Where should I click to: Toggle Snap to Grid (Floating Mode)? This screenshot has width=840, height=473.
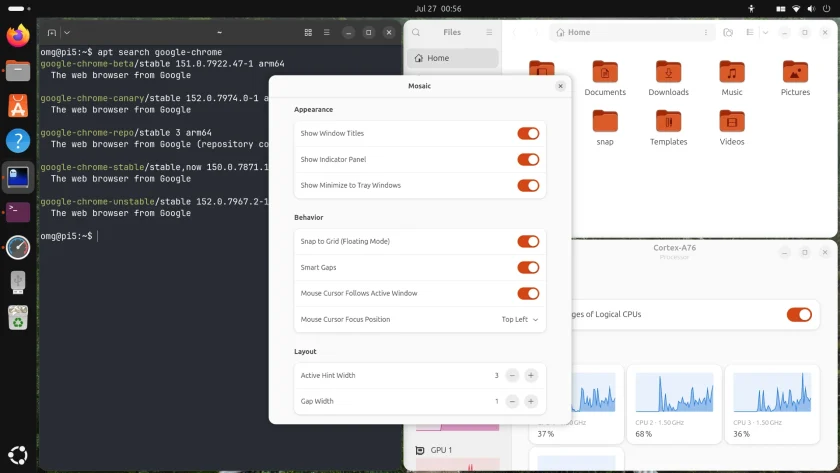(x=528, y=241)
